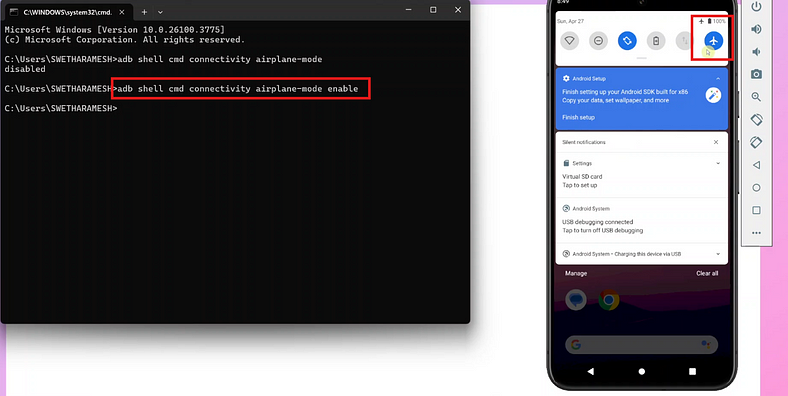Click the 'Sun, Apr 27' date text
Image resolution: width=788 pixels, height=396 pixels.
pyautogui.click(x=569, y=22)
